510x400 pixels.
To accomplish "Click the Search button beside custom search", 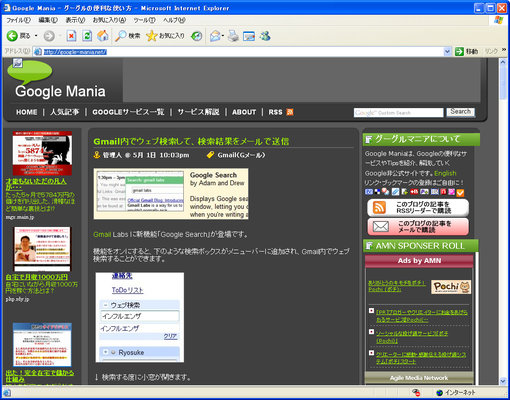I will click(461, 112).
